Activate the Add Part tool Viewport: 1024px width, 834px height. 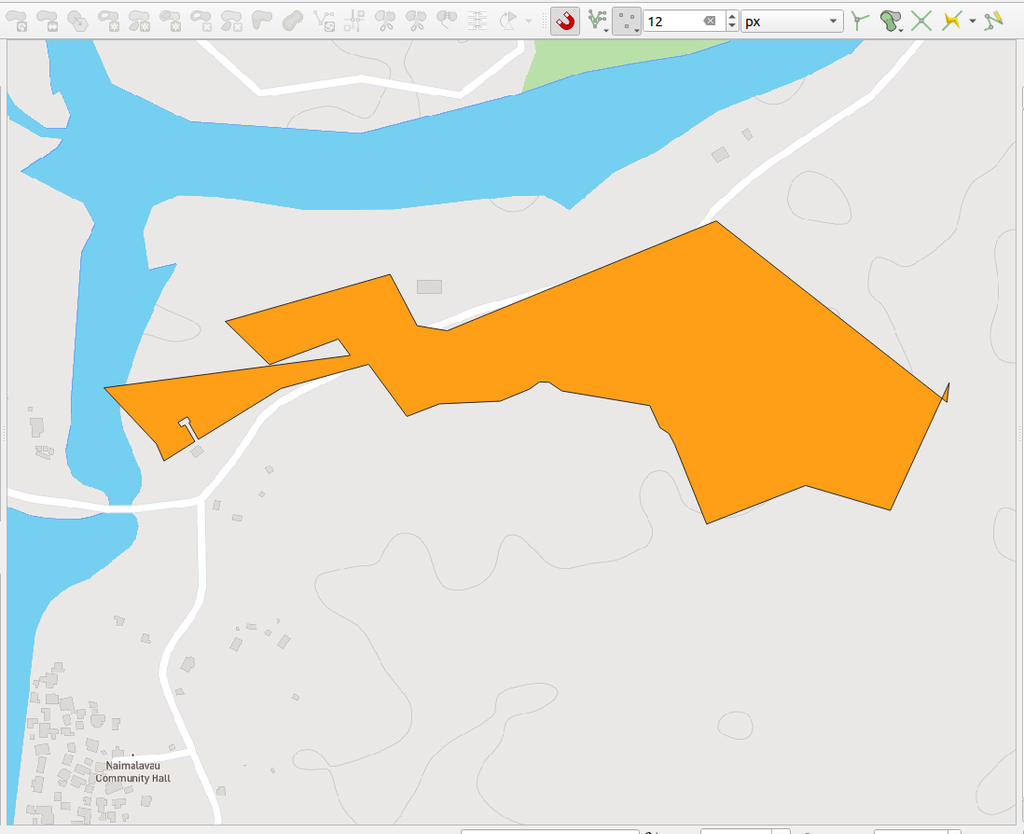click(x=139, y=21)
